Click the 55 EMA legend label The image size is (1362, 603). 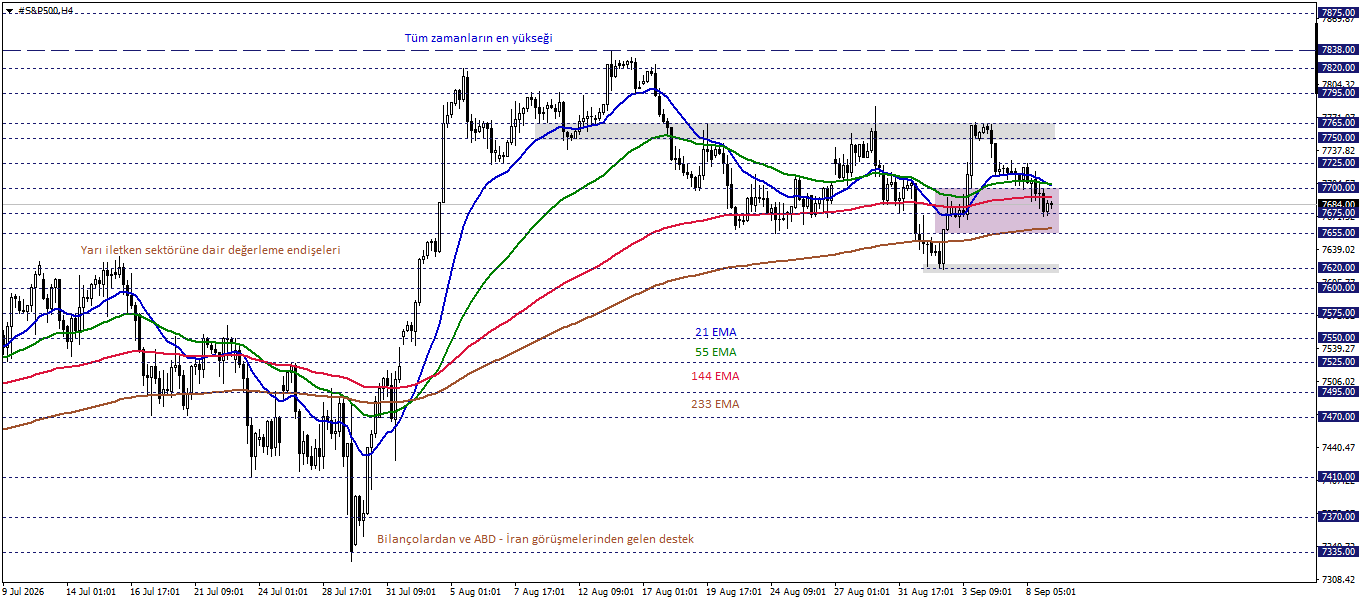(x=716, y=352)
